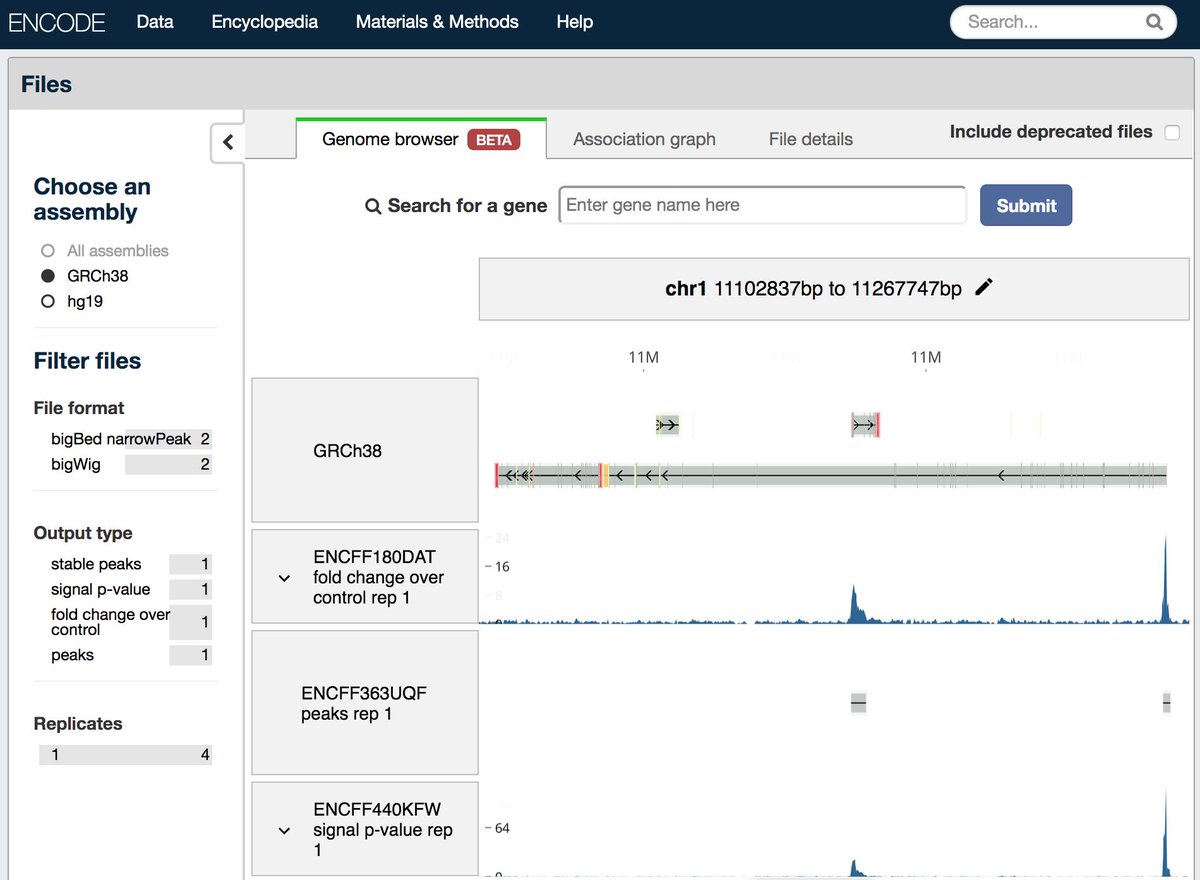The width and height of the screenshot is (1200, 880).
Task: Click the Output type label
Action: point(83,533)
